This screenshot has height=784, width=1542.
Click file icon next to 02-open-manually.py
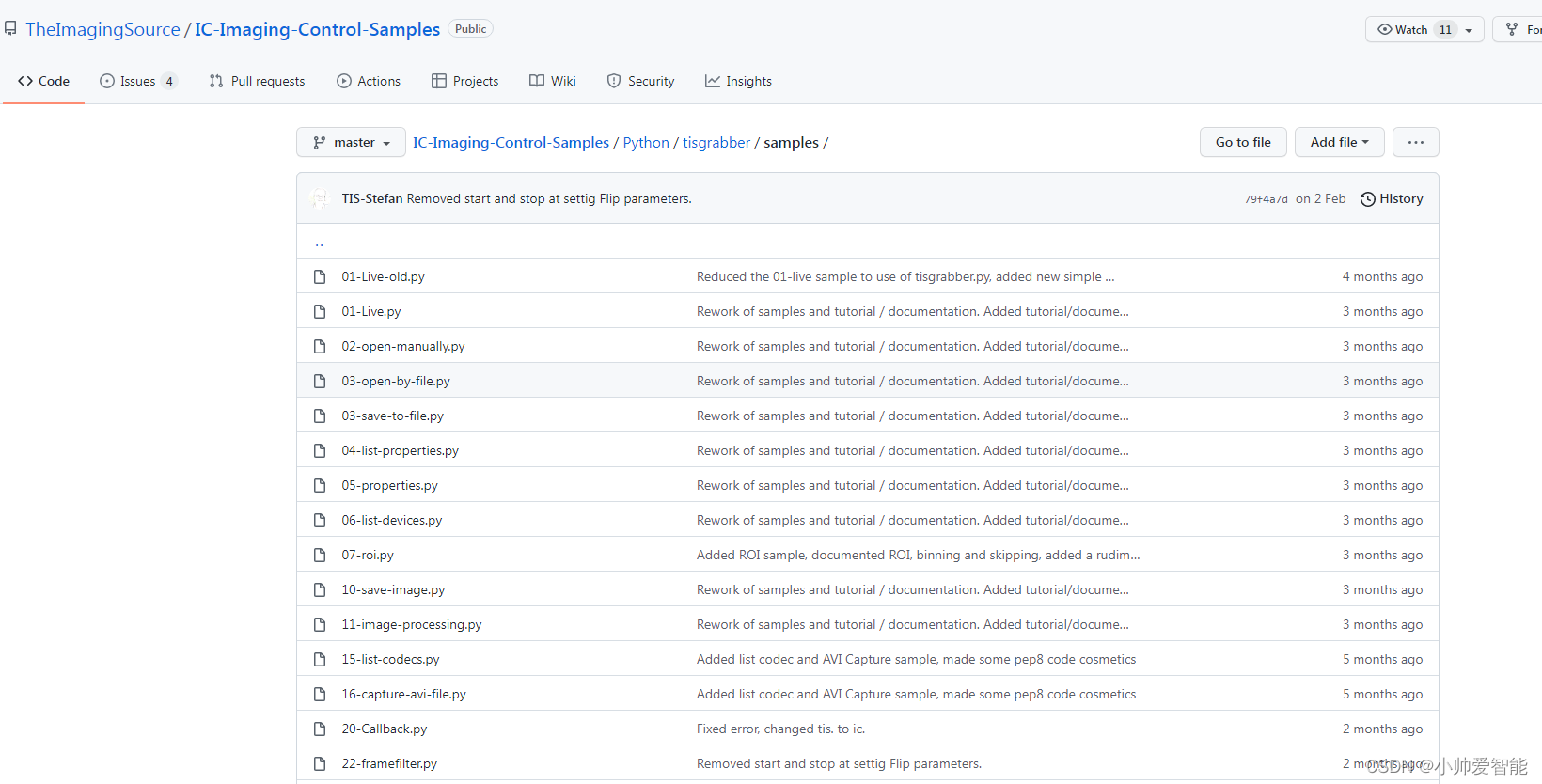(320, 346)
